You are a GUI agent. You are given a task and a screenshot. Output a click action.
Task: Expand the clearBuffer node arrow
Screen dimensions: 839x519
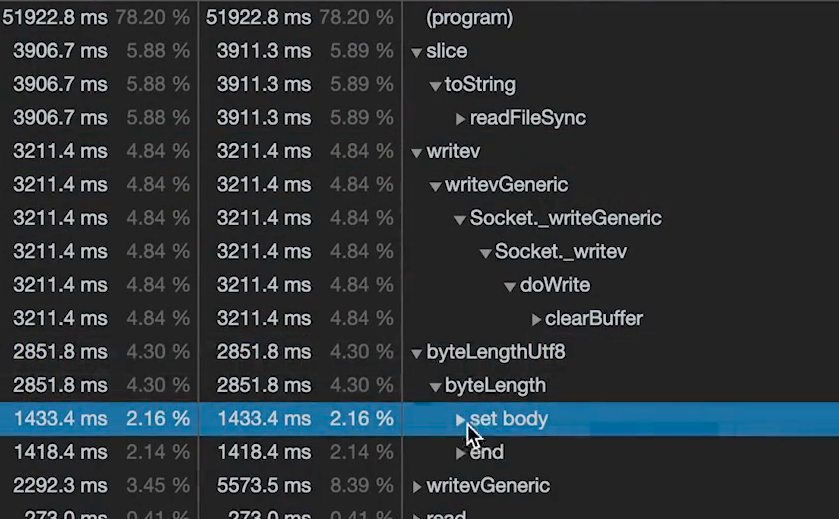536,320
